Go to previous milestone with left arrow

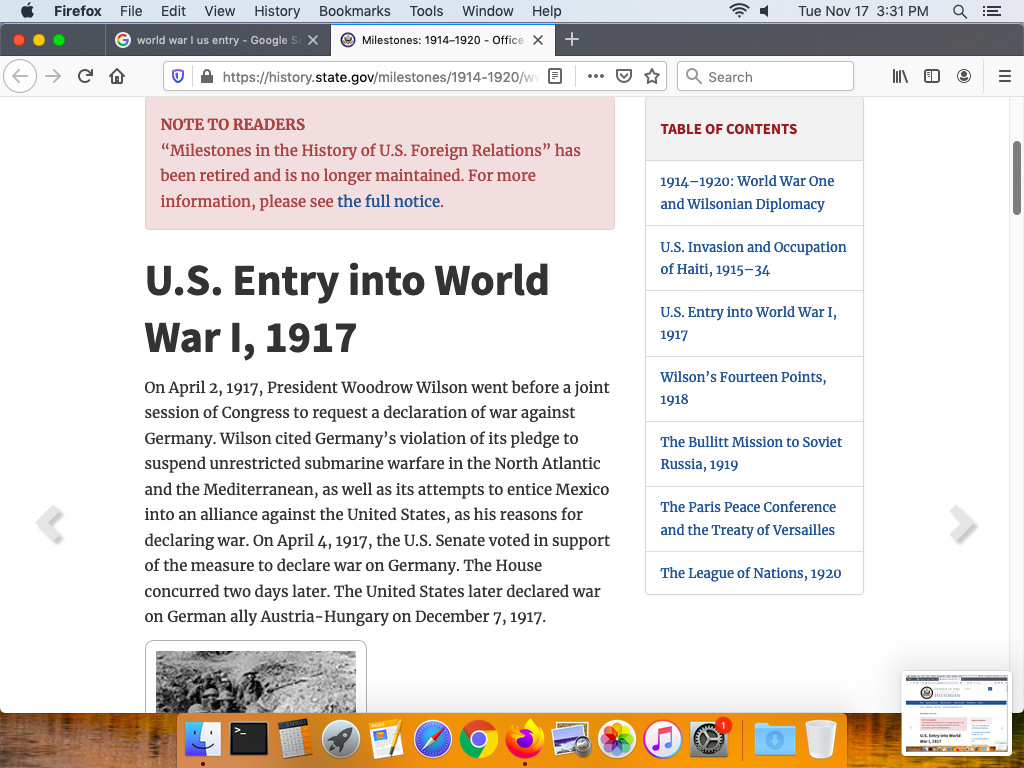point(49,524)
